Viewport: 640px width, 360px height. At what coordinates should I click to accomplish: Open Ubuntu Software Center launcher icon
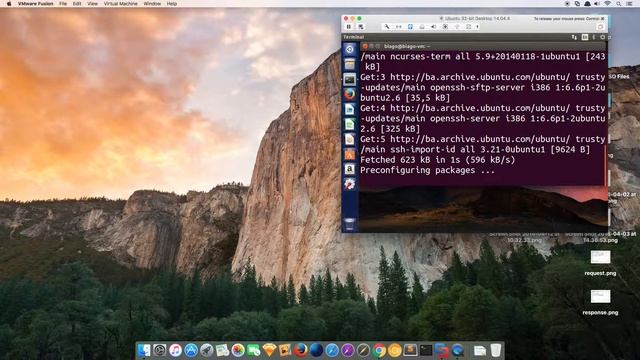[350, 154]
